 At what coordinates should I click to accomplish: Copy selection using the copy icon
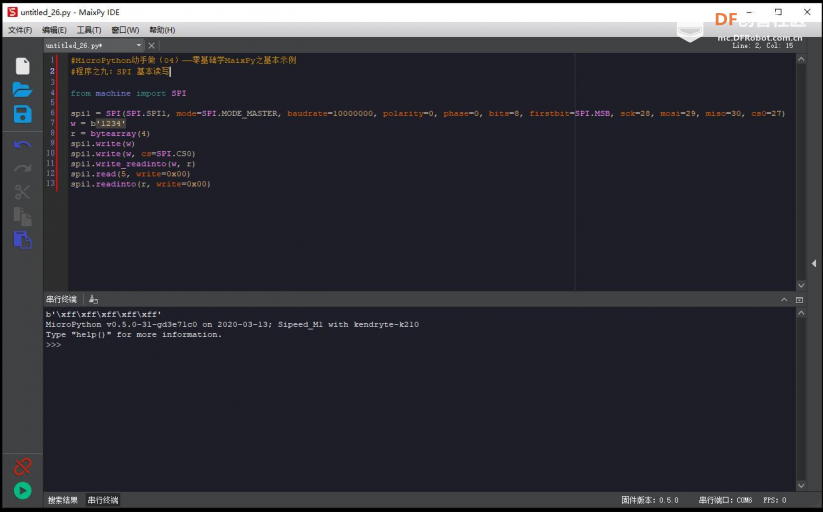pyautogui.click(x=23, y=216)
